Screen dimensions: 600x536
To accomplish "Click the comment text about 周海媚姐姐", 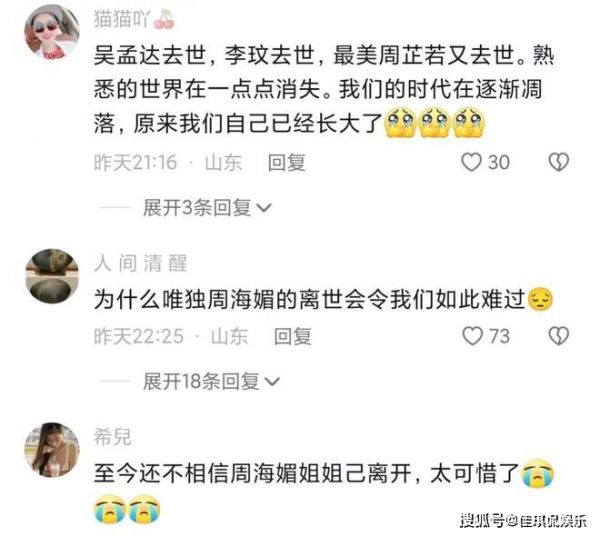I will click(x=323, y=489).
